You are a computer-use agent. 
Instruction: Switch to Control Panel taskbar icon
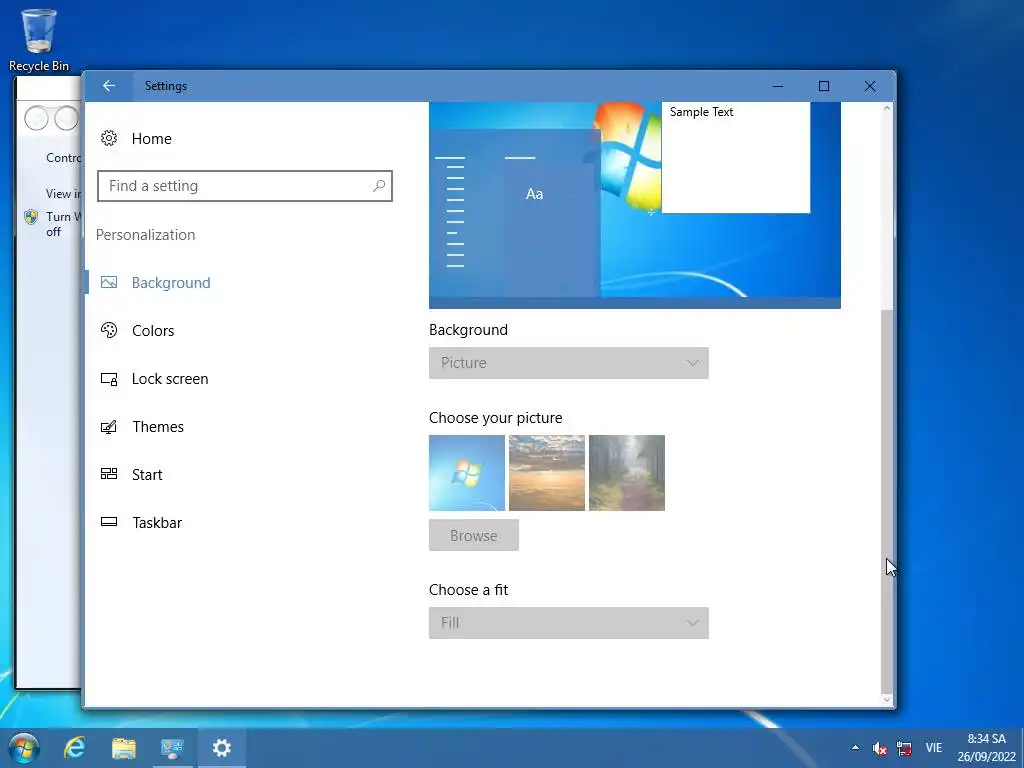click(x=172, y=748)
